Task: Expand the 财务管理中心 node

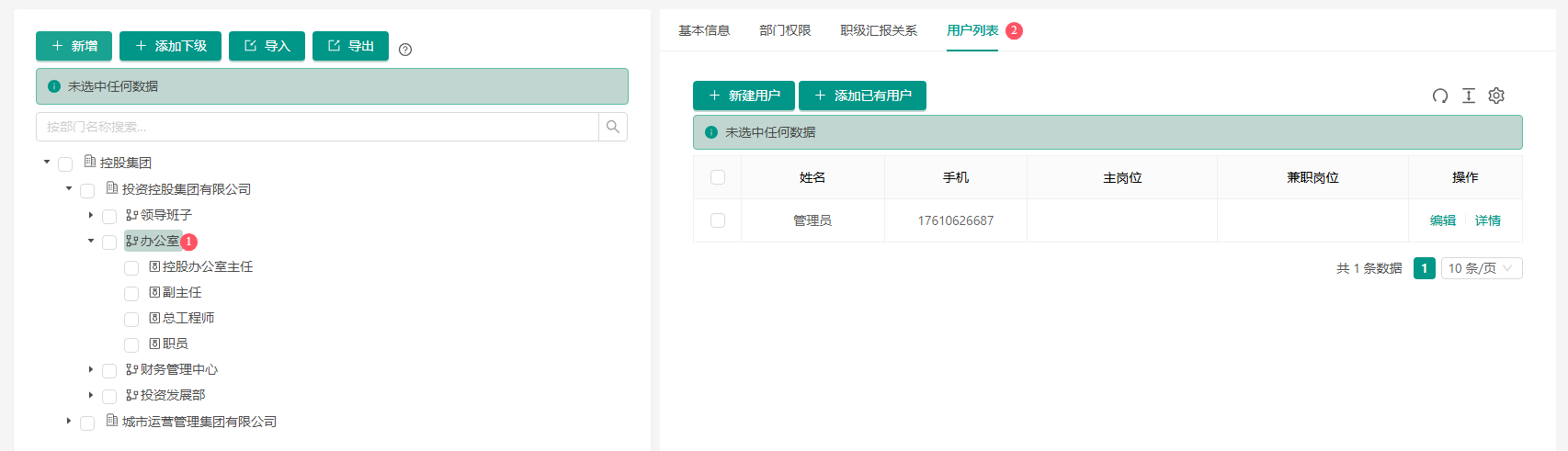Action: point(91,369)
